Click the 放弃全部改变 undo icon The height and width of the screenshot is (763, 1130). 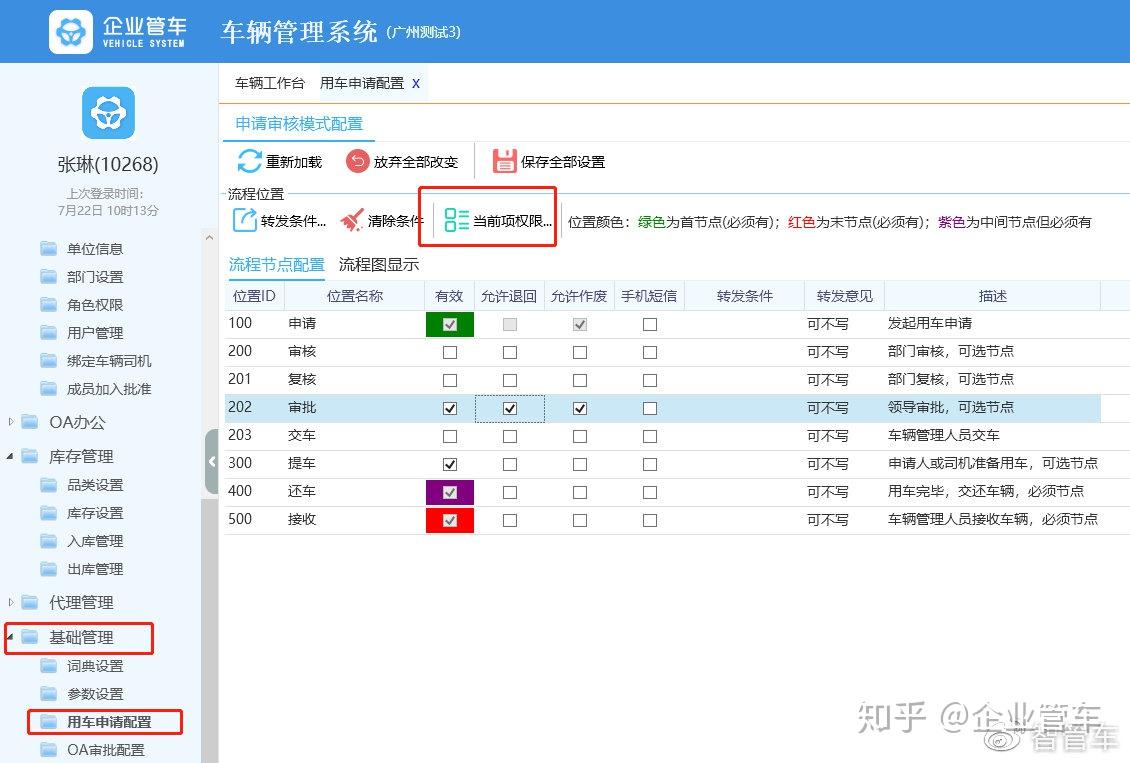coord(357,161)
